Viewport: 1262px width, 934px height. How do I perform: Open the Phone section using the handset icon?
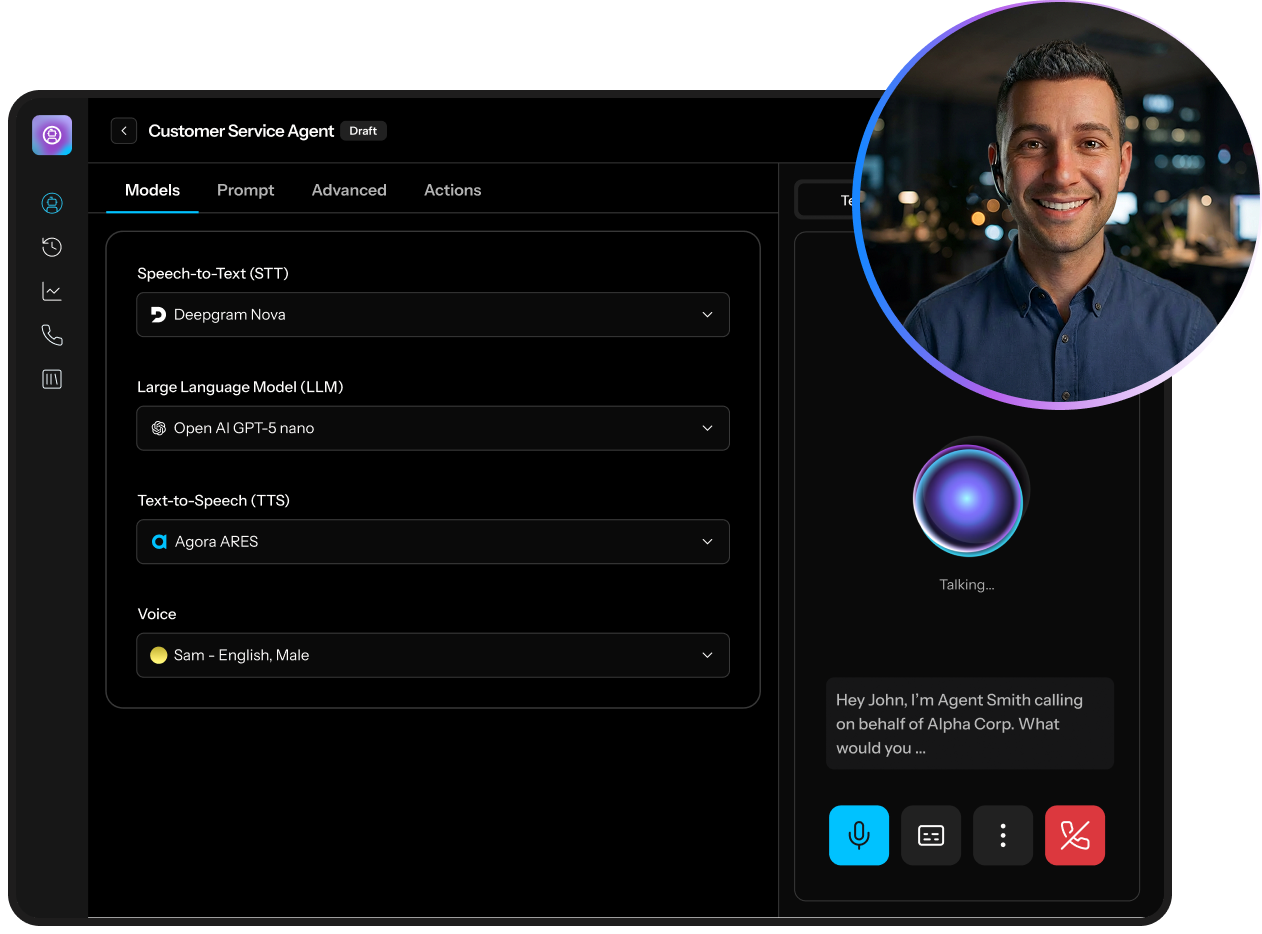(x=51, y=335)
